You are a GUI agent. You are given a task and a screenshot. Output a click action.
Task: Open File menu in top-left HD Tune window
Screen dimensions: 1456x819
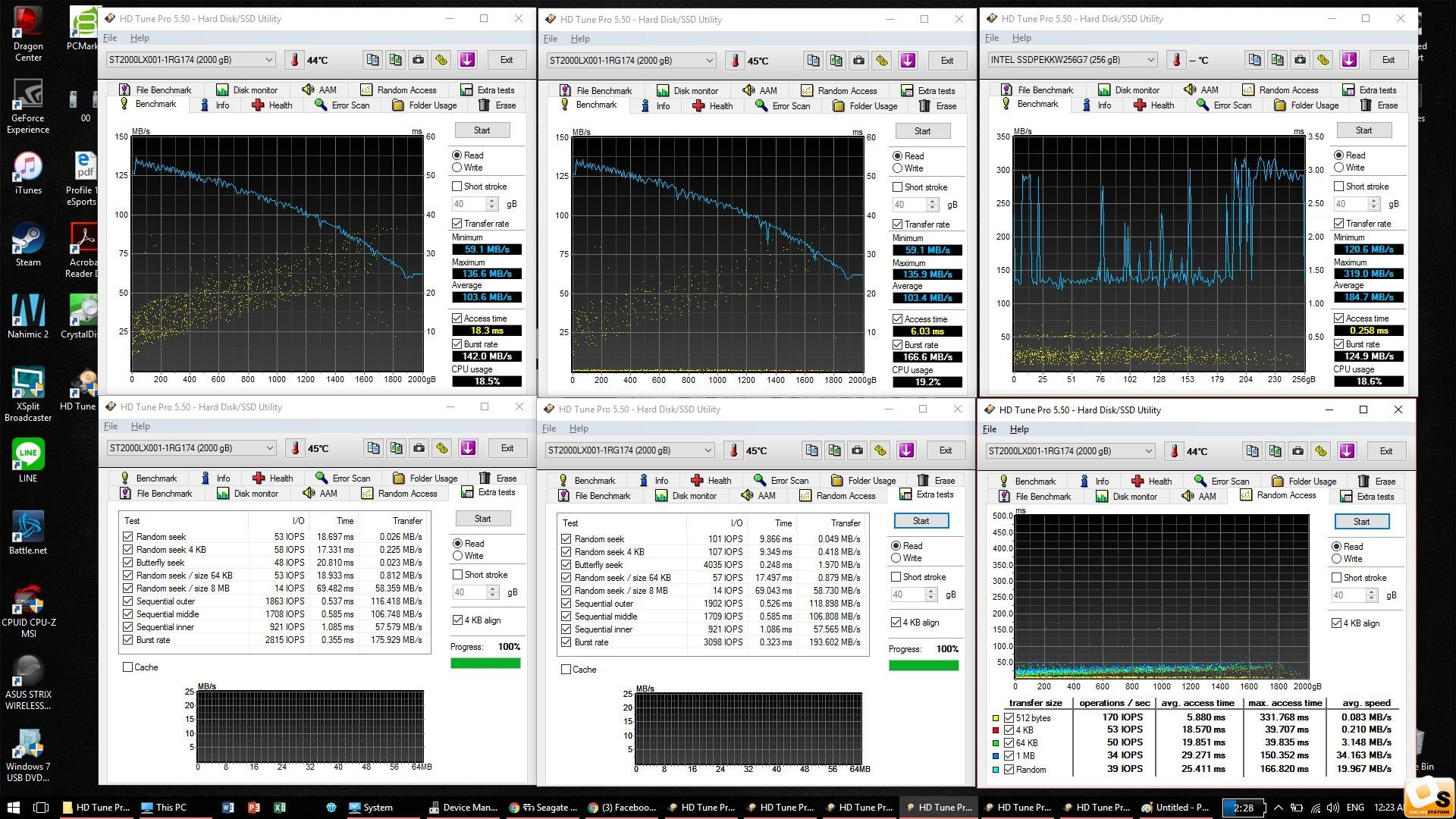tap(110, 38)
